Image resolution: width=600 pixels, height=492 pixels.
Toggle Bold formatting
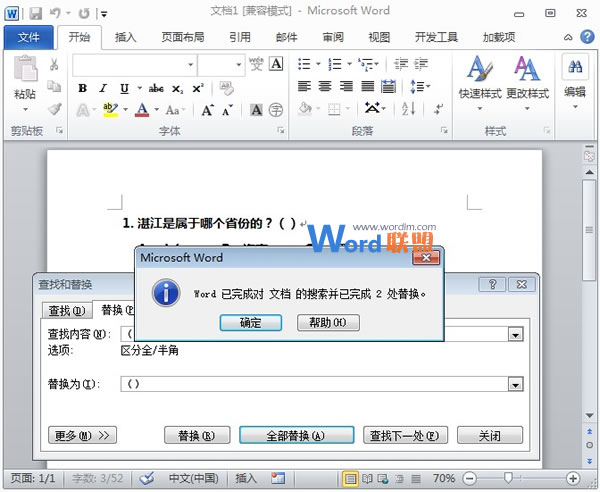pos(82,88)
